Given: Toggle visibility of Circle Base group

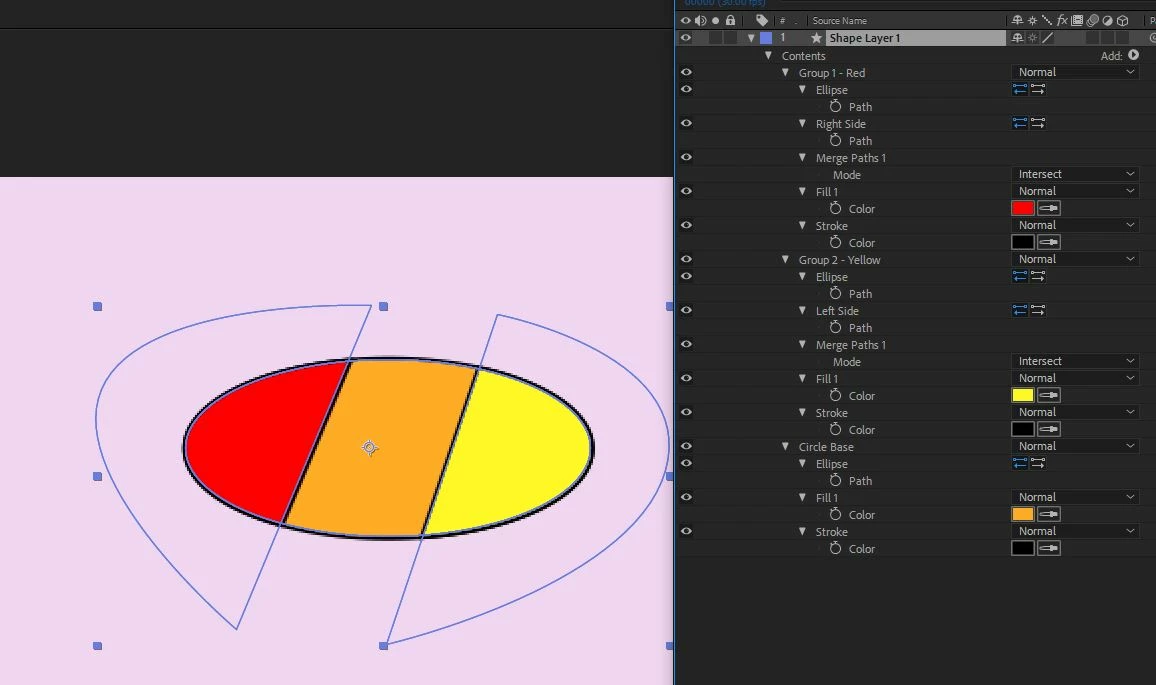Looking at the screenshot, I should pos(686,446).
